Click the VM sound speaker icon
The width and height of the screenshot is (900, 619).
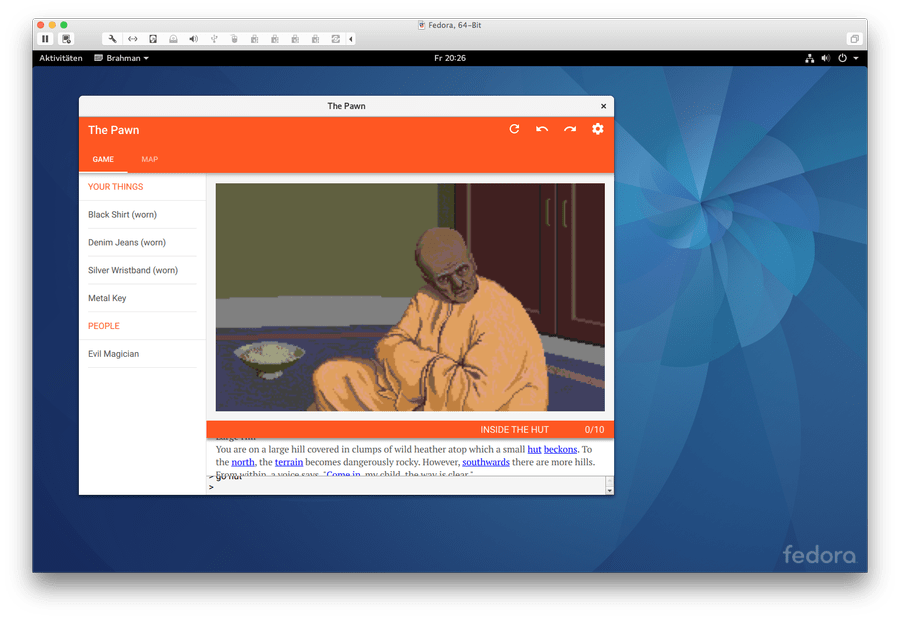[x=195, y=39]
